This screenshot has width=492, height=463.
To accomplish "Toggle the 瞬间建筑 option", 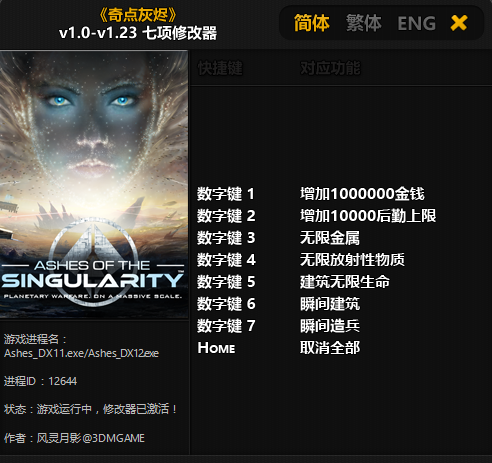I will (330, 304).
